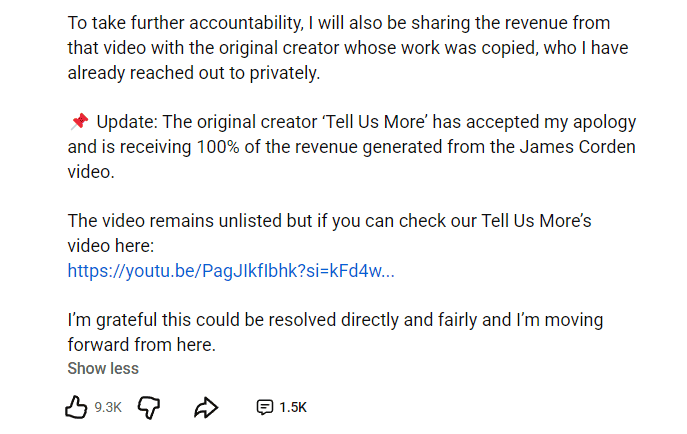687x434 pixels.
Task: Click the 9.3K like count
Action: (x=108, y=407)
